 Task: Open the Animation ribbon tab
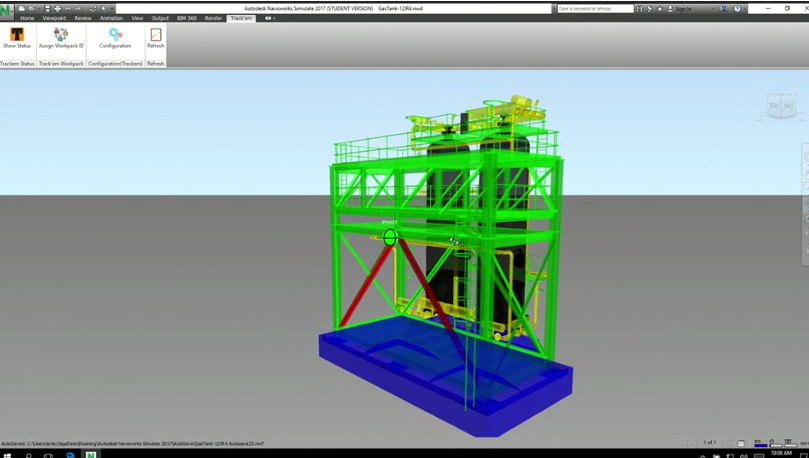pyautogui.click(x=111, y=18)
